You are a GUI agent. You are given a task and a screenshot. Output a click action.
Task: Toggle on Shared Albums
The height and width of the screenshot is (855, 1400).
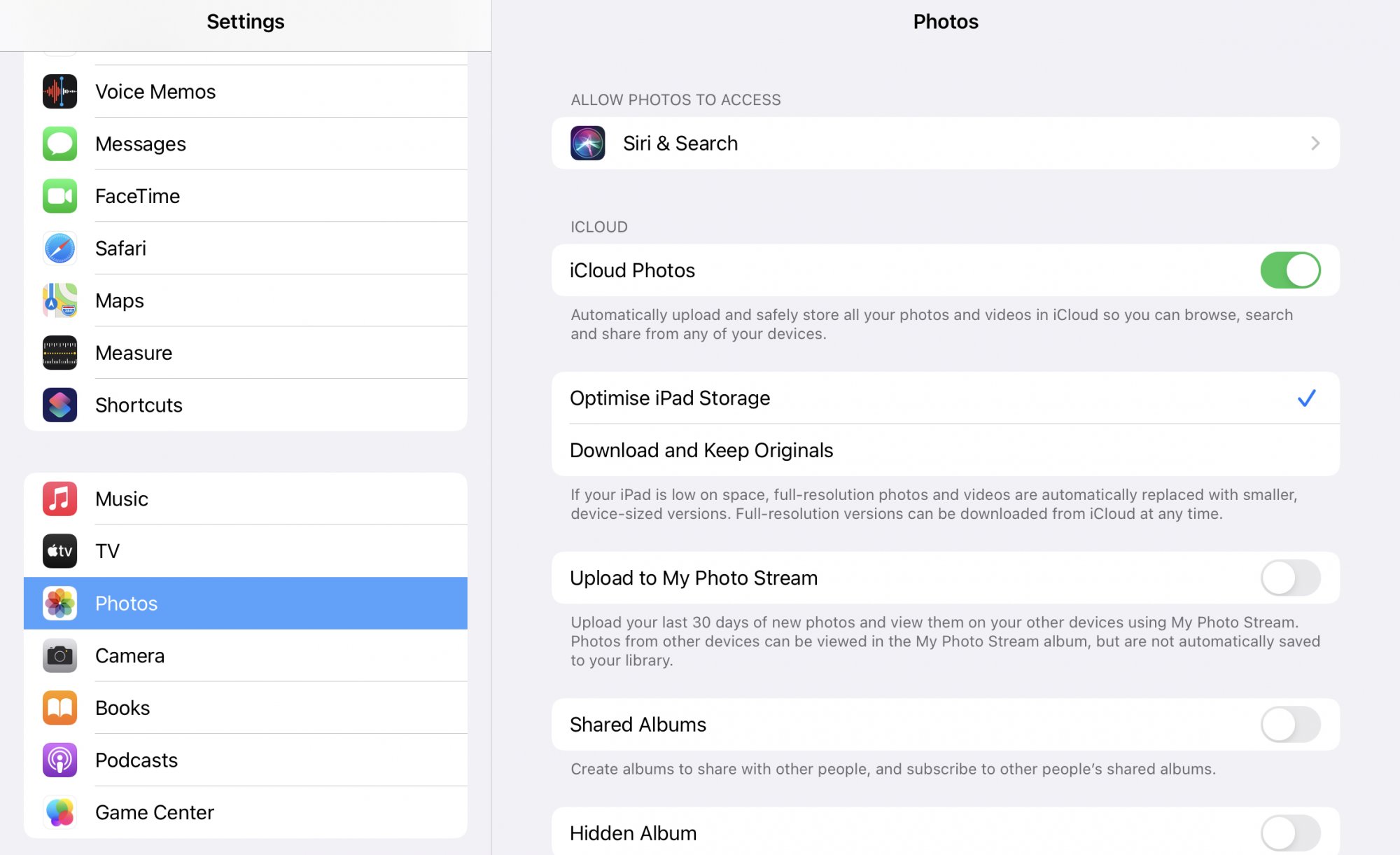pos(1289,724)
